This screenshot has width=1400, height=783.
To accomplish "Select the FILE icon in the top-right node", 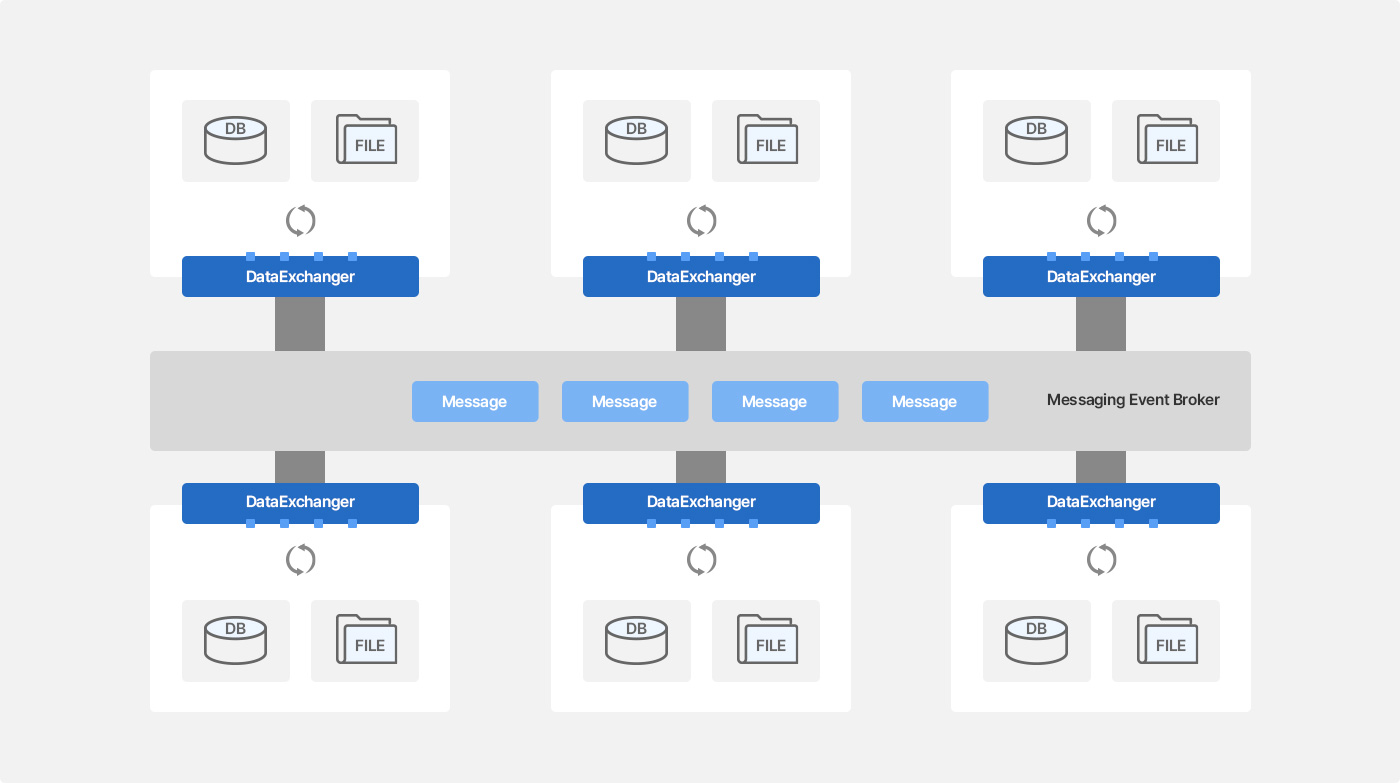I will tap(1167, 140).
